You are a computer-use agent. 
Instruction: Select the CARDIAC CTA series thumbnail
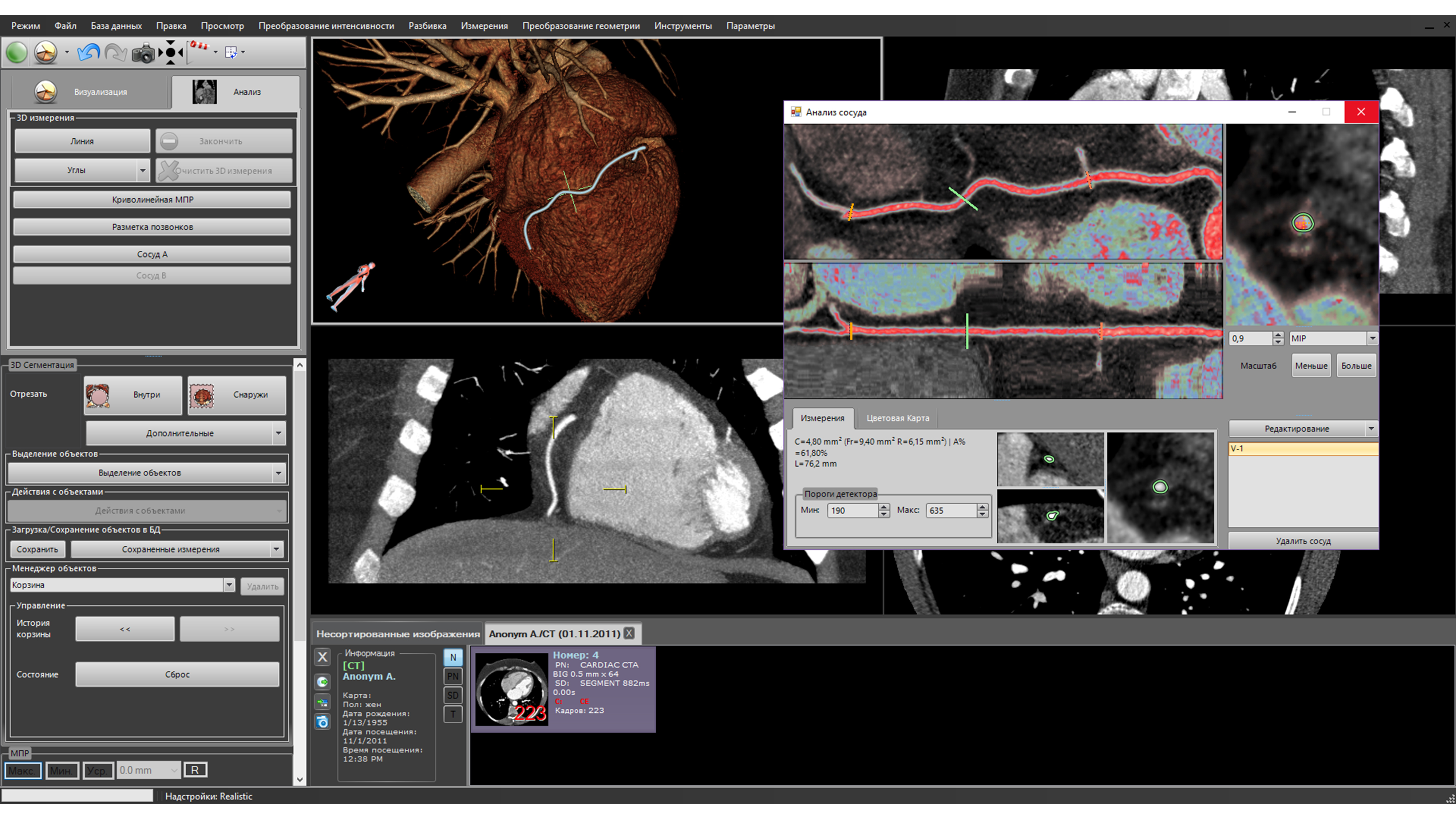pyautogui.click(x=511, y=689)
